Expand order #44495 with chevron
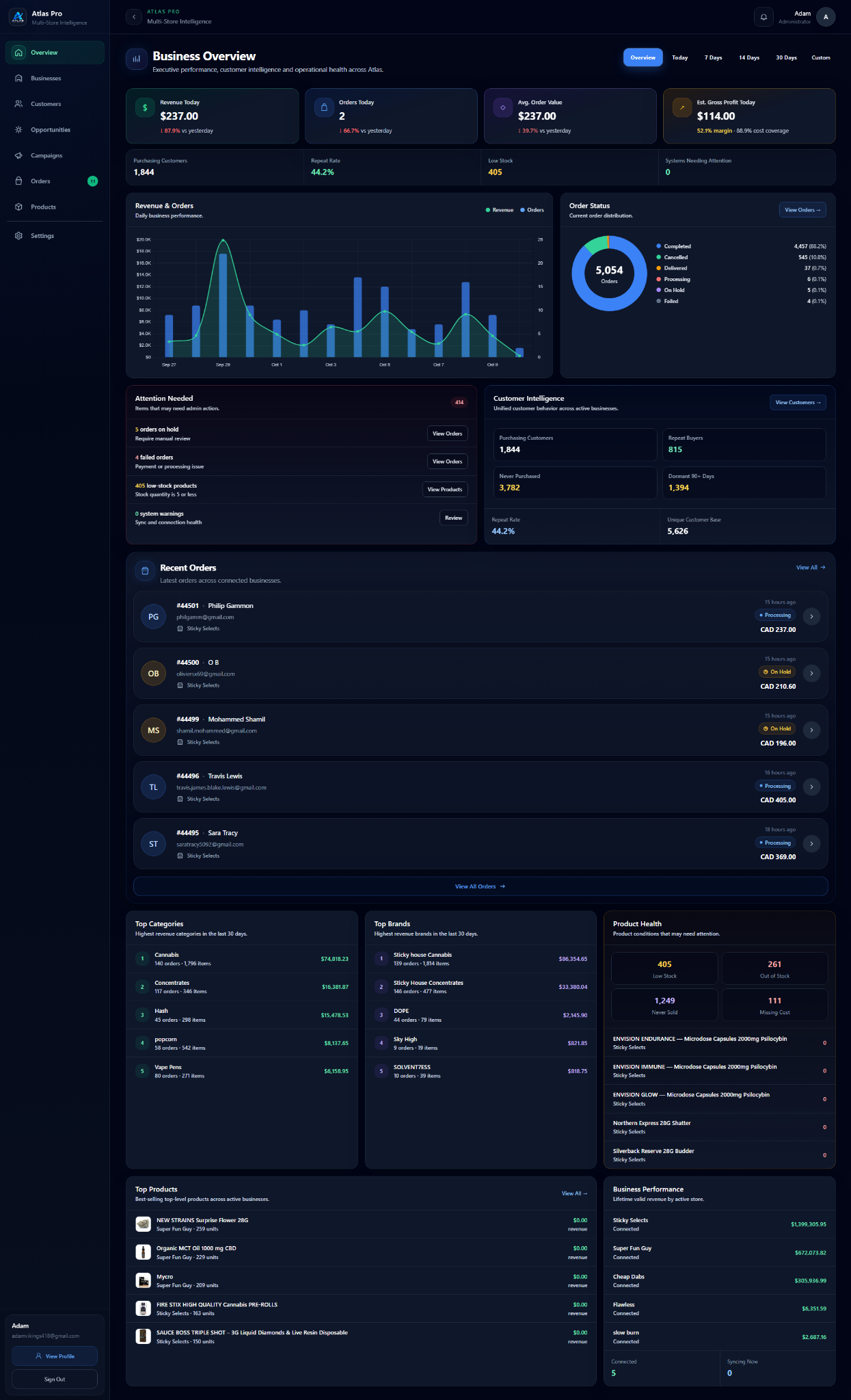 tap(811, 844)
